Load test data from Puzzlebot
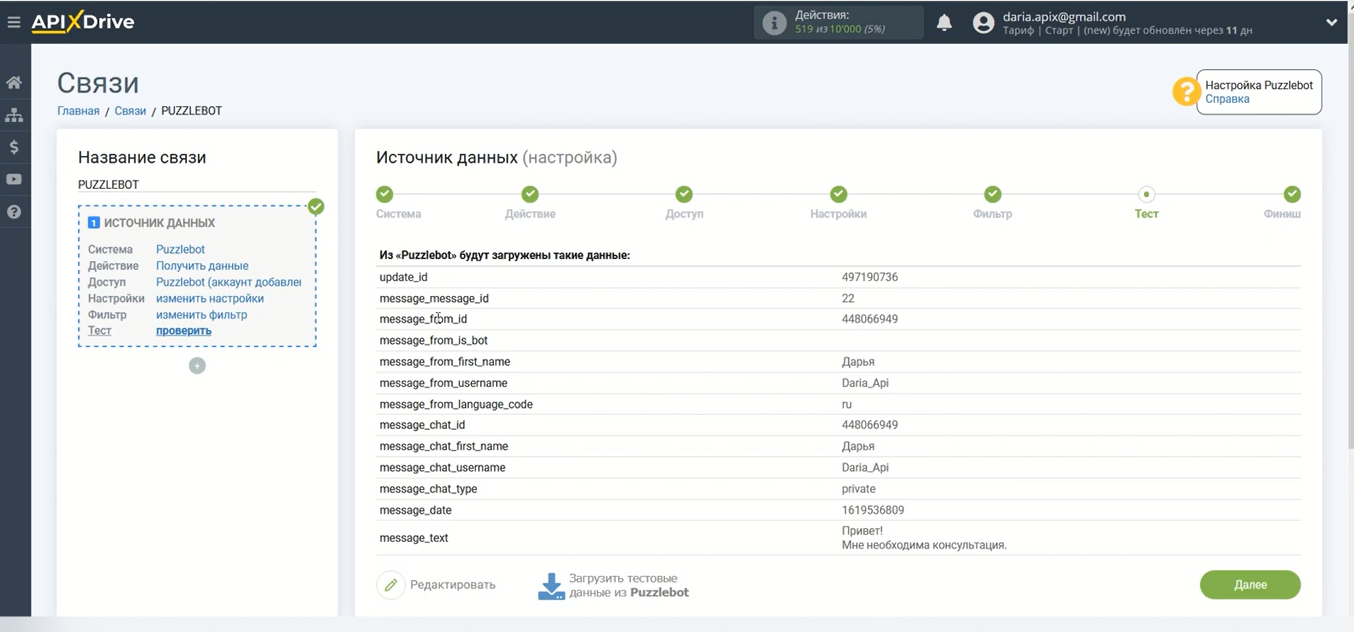 [x=629, y=585]
